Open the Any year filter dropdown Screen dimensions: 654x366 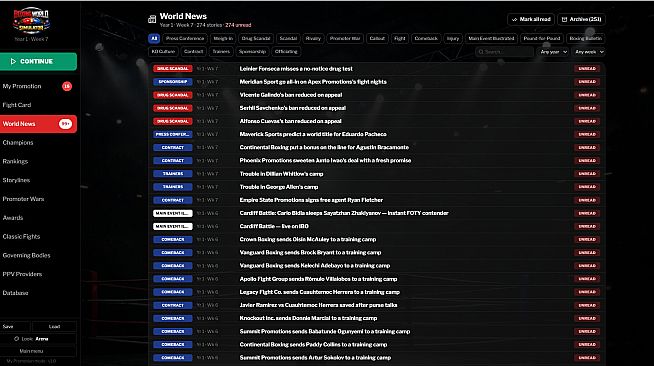553,52
